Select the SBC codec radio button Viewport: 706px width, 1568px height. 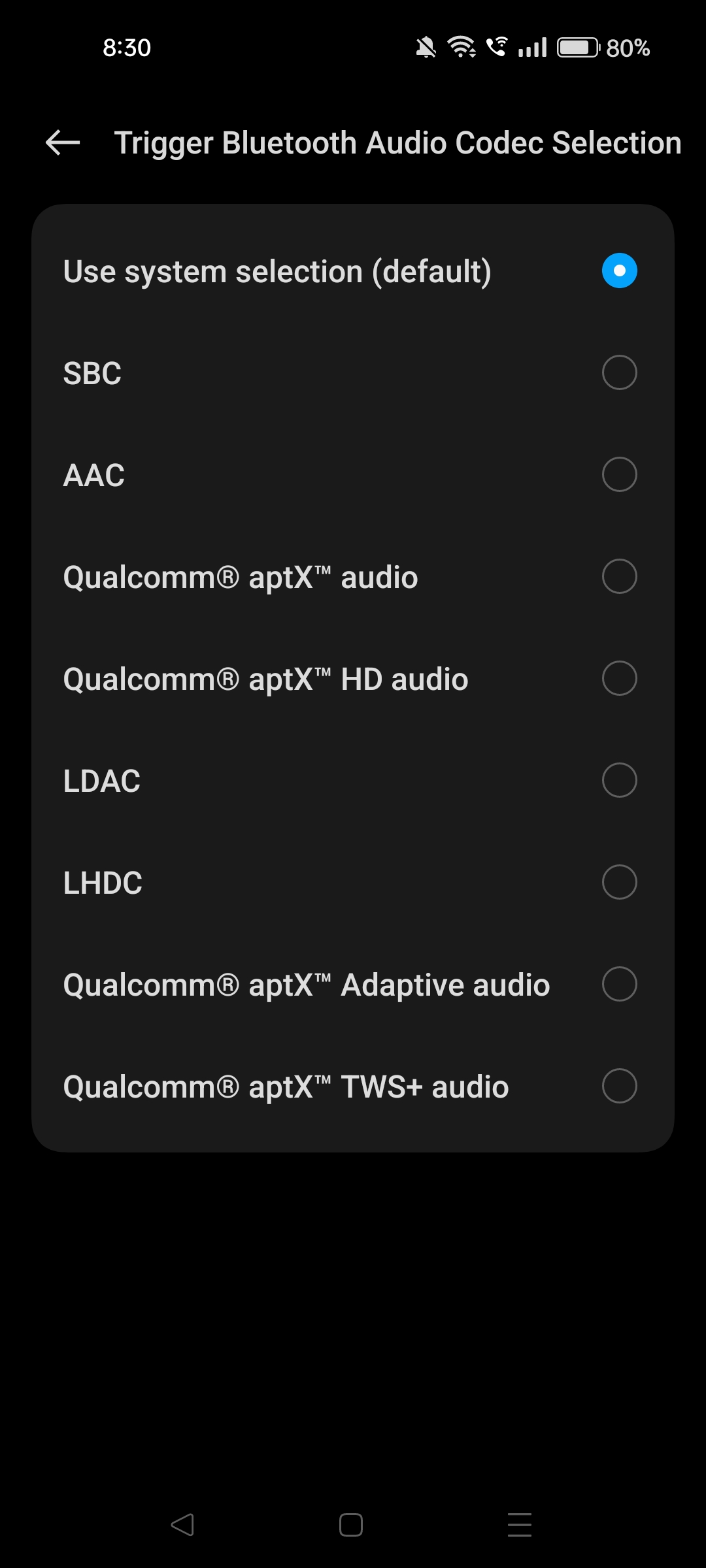(x=619, y=372)
